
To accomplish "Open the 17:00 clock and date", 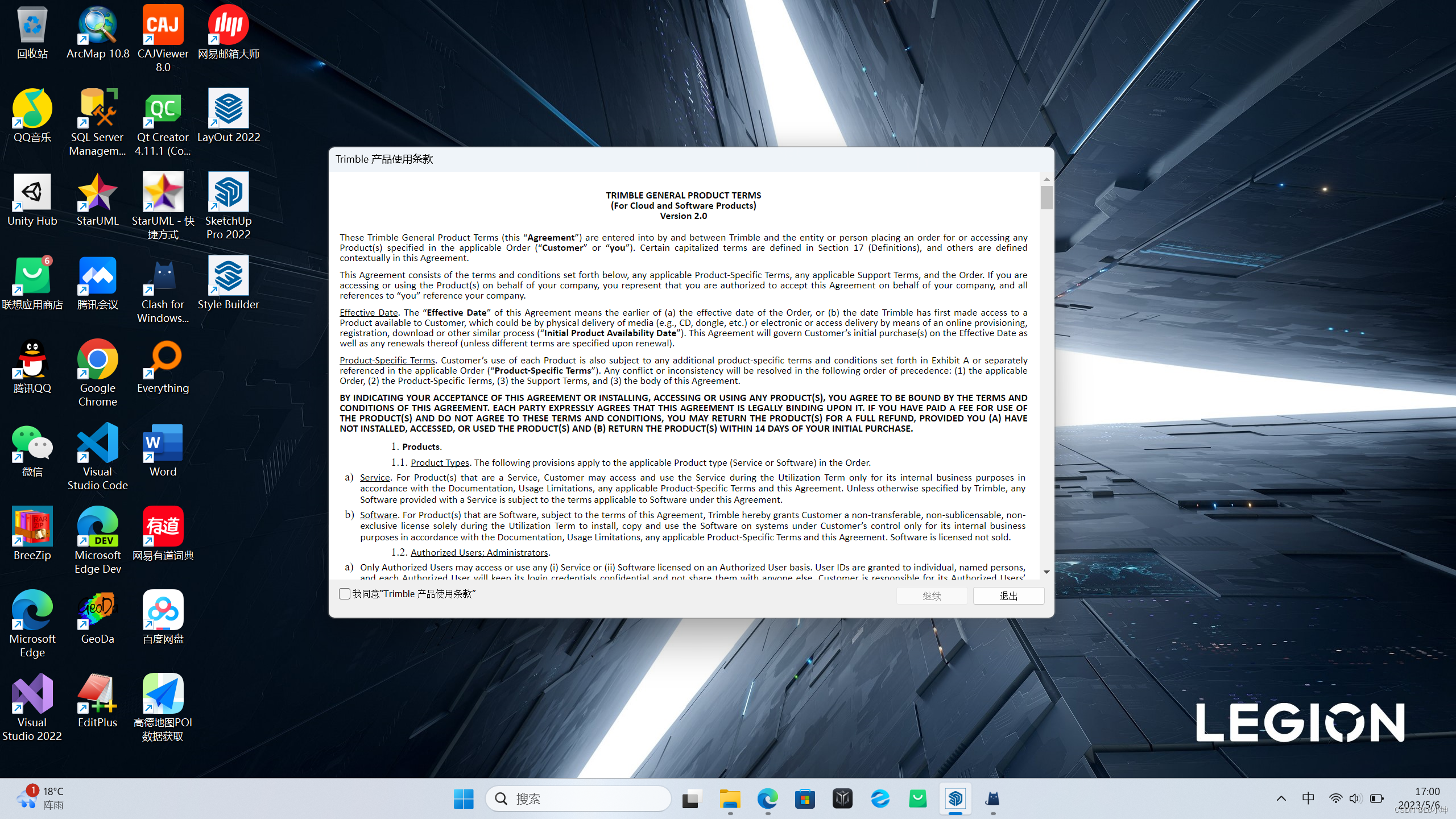I will 1420,799.
